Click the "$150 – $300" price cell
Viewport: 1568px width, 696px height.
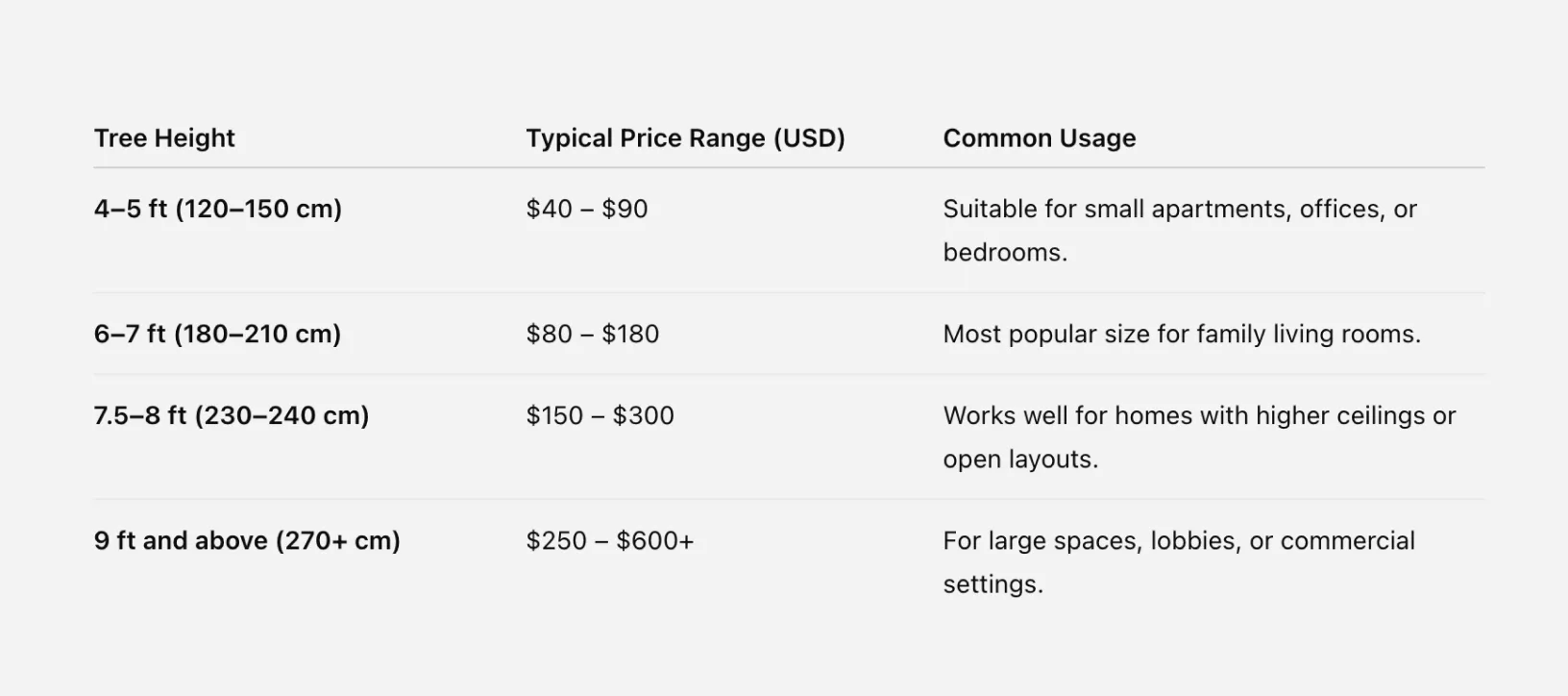(600, 416)
